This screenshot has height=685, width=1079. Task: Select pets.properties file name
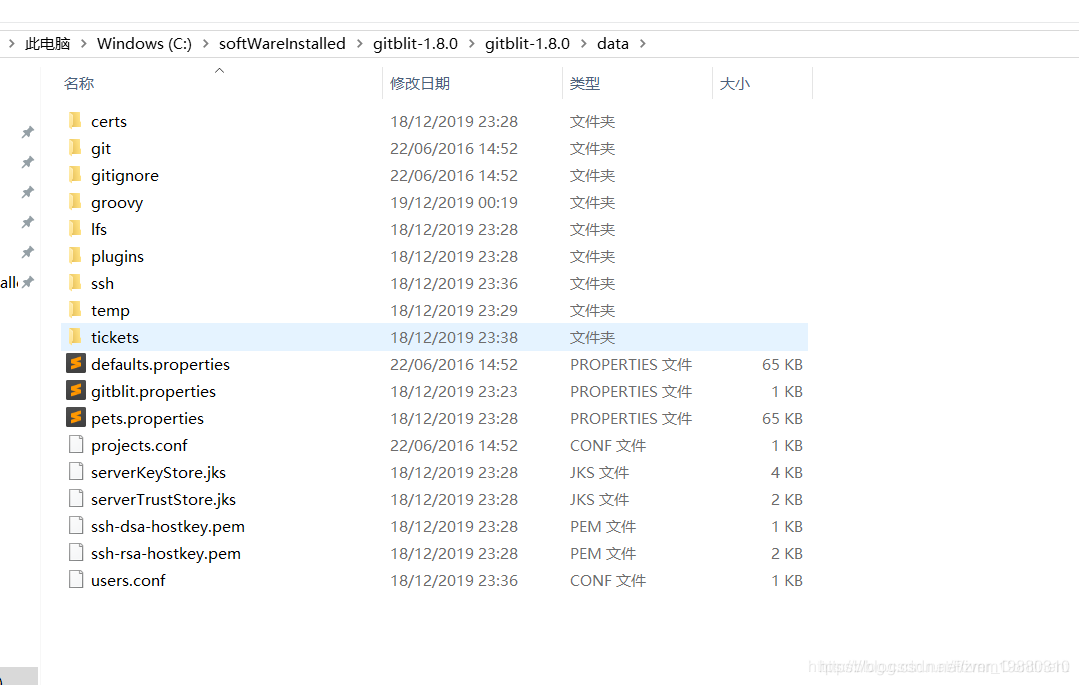(x=147, y=419)
